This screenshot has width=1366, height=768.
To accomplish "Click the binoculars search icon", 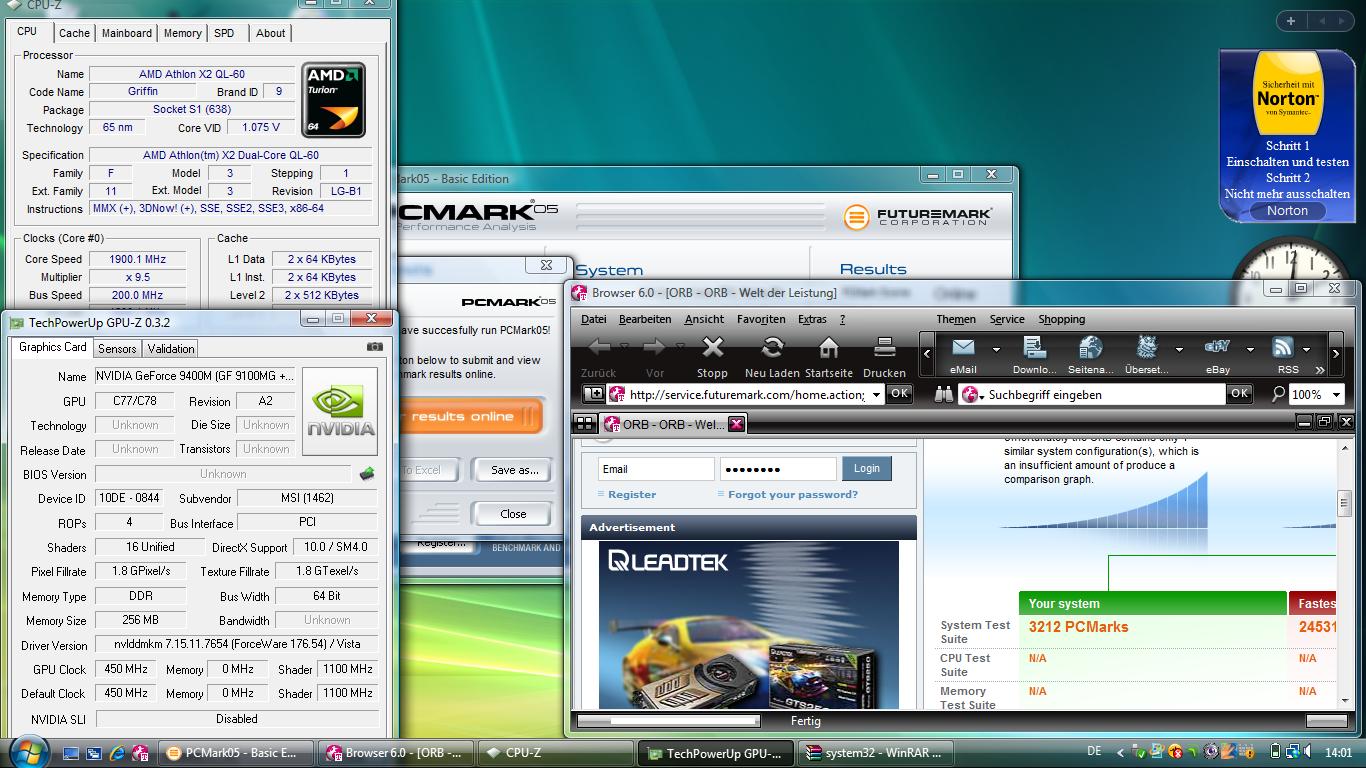I will click(944, 394).
